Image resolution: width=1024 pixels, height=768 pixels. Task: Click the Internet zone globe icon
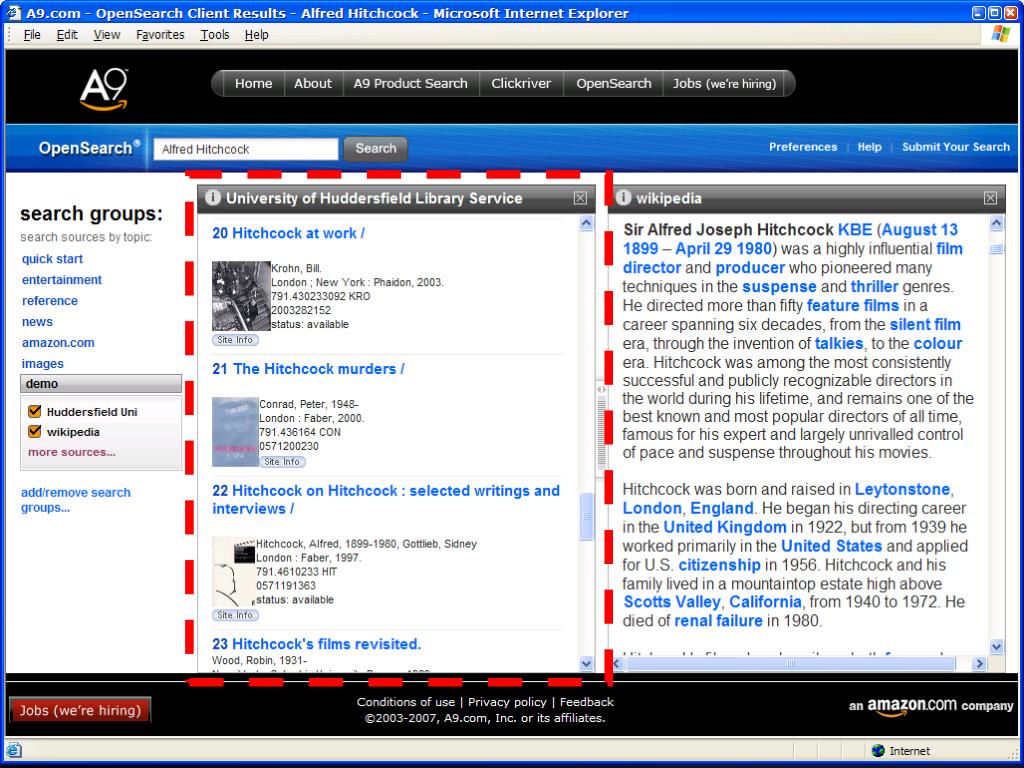(x=878, y=750)
